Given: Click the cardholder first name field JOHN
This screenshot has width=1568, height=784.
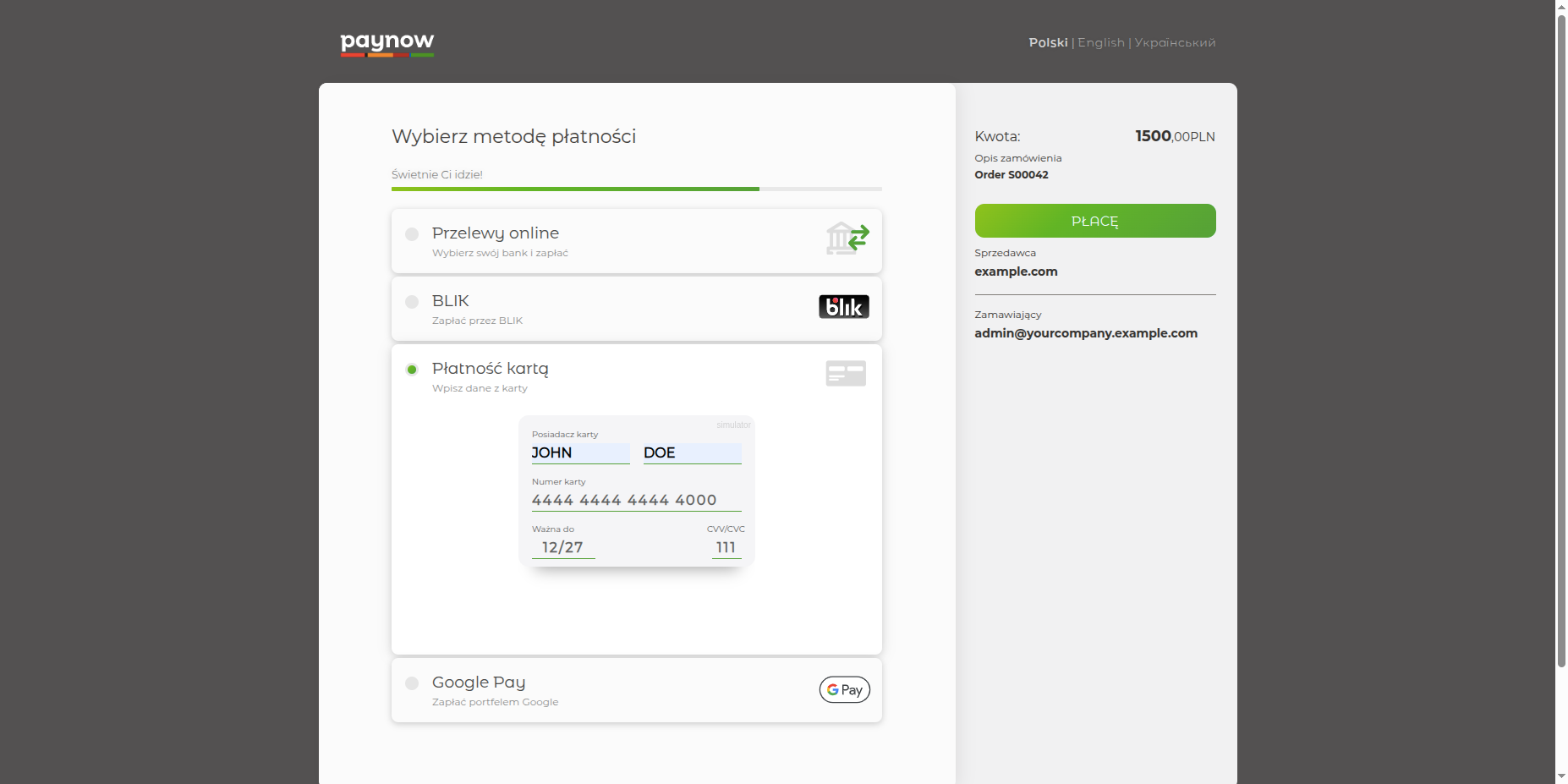Looking at the screenshot, I should tap(580, 453).
